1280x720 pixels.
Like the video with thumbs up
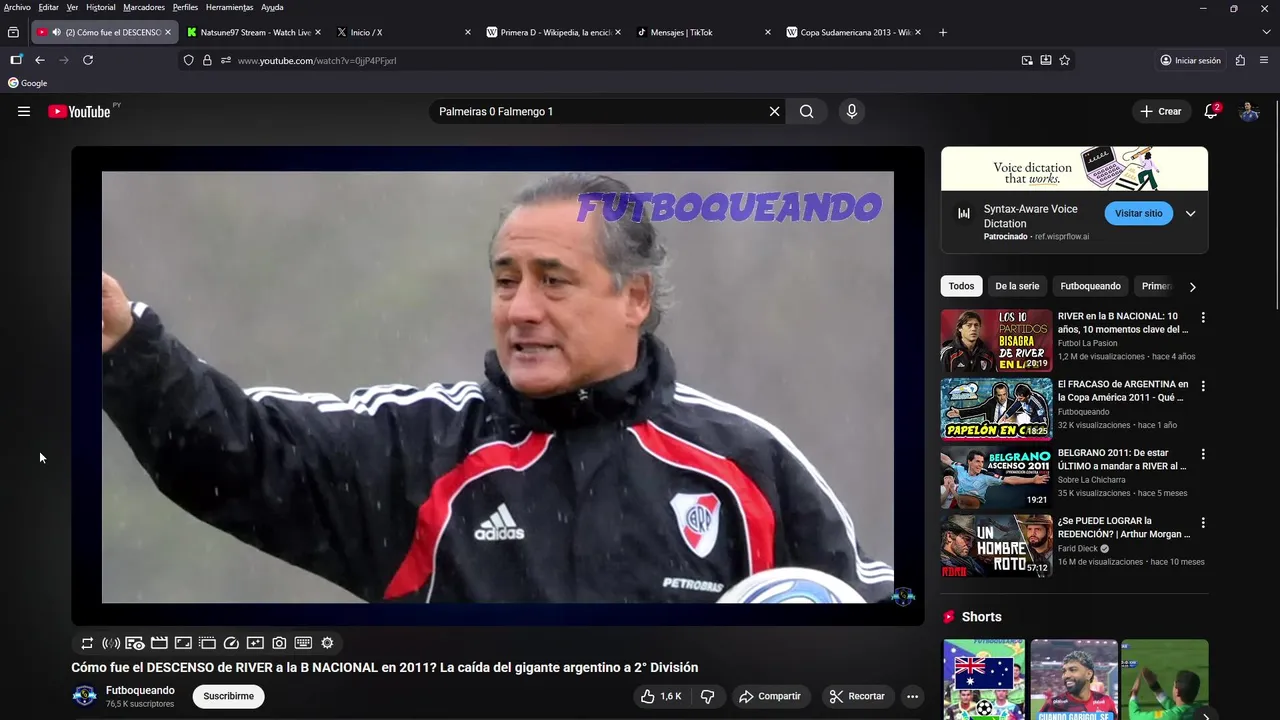[x=661, y=696]
